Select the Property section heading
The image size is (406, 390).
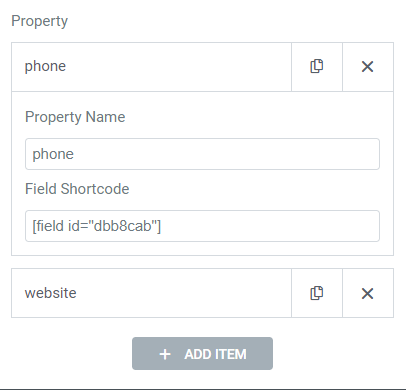tap(39, 21)
